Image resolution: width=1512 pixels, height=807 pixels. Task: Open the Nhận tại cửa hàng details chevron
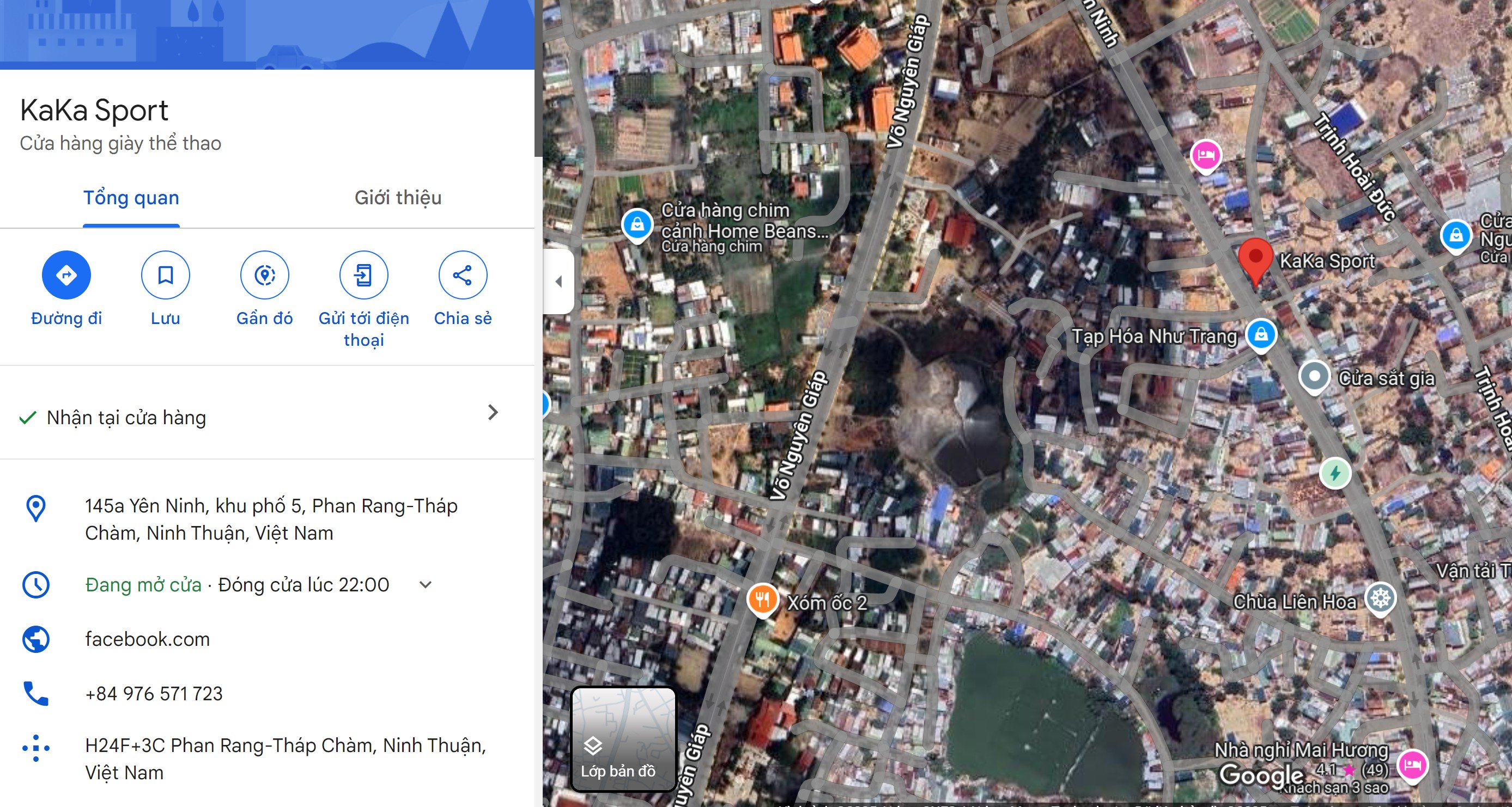pyautogui.click(x=493, y=412)
